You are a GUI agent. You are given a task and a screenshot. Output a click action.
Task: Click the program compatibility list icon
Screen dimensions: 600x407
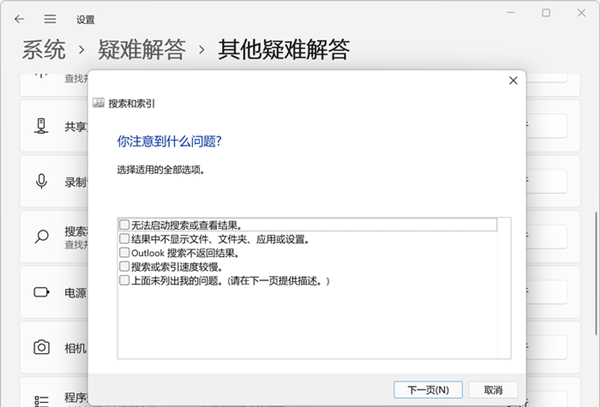[x=42, y=399]
